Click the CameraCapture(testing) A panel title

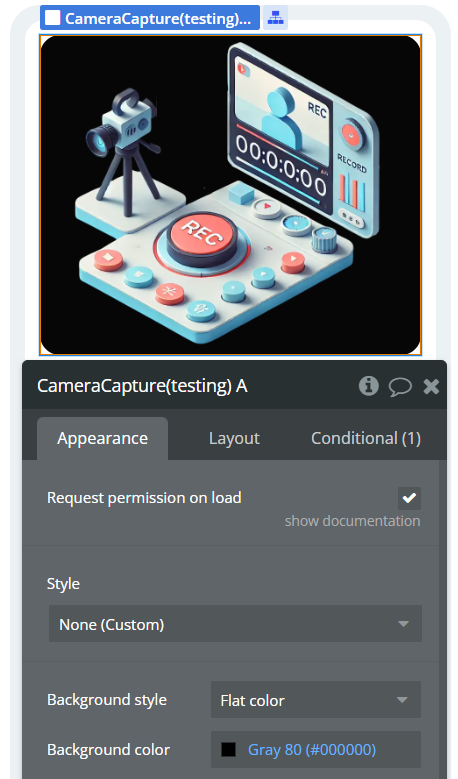(142, 386)
